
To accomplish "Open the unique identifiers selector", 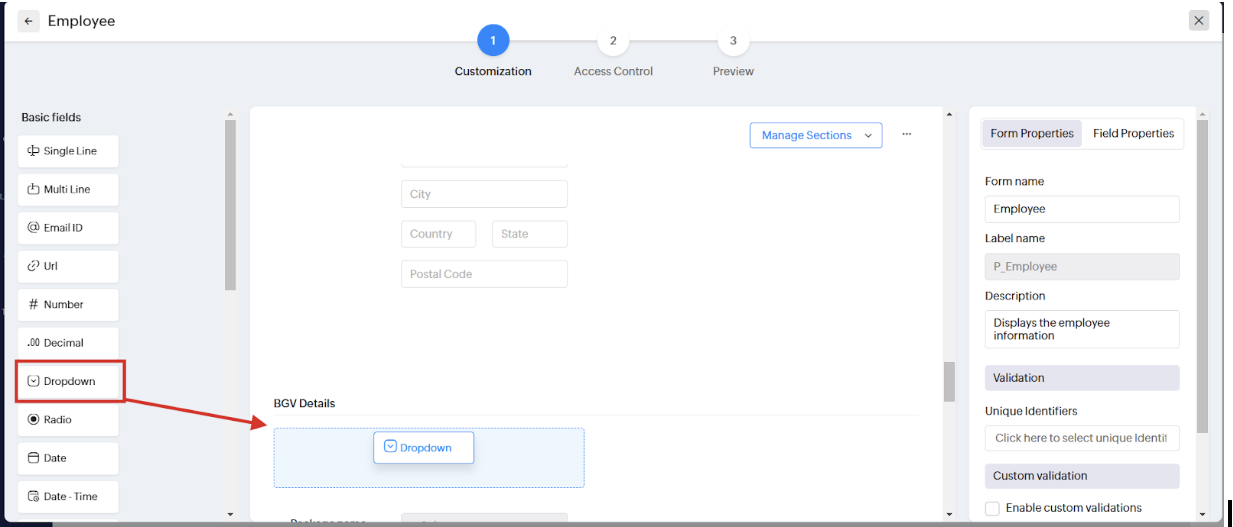I will coord(1081,438).
